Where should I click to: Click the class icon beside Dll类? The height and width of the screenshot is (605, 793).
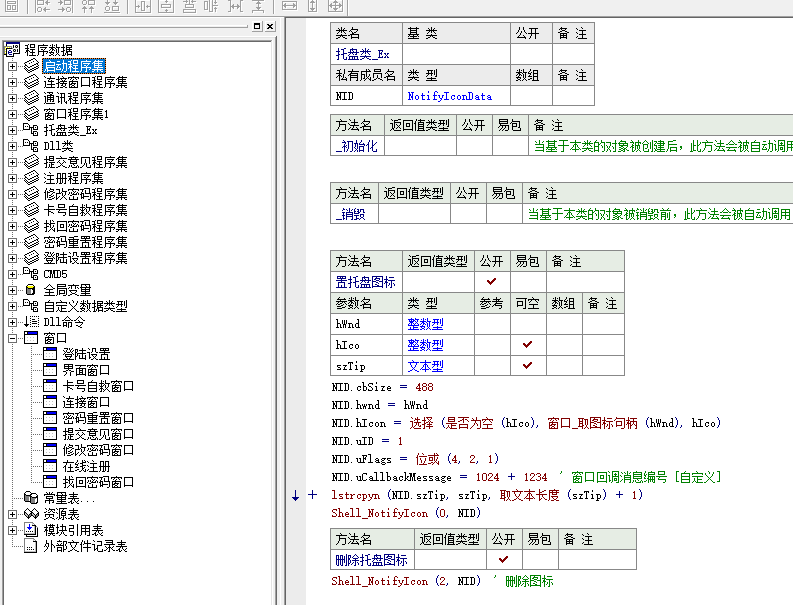pos(31,146)
